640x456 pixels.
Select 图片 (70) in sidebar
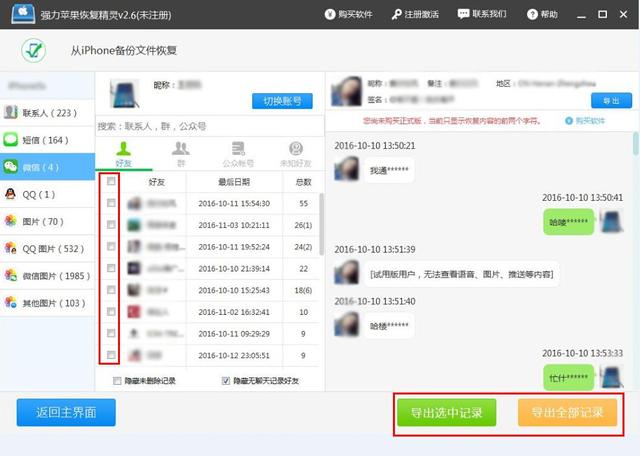(47, 221)
